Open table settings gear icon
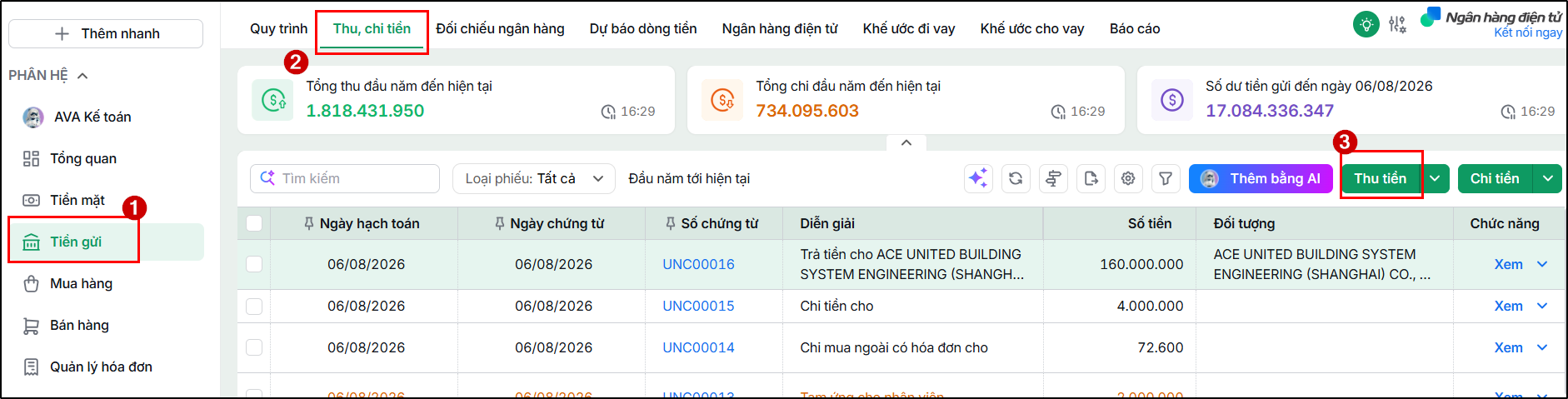The height and width of the screenshot is (399, 1568). (x=1128, y=178)
